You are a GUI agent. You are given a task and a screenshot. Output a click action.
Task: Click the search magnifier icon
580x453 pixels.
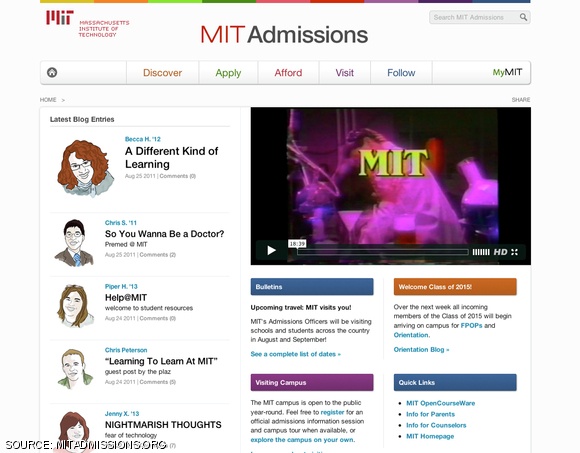pos(523,17)
